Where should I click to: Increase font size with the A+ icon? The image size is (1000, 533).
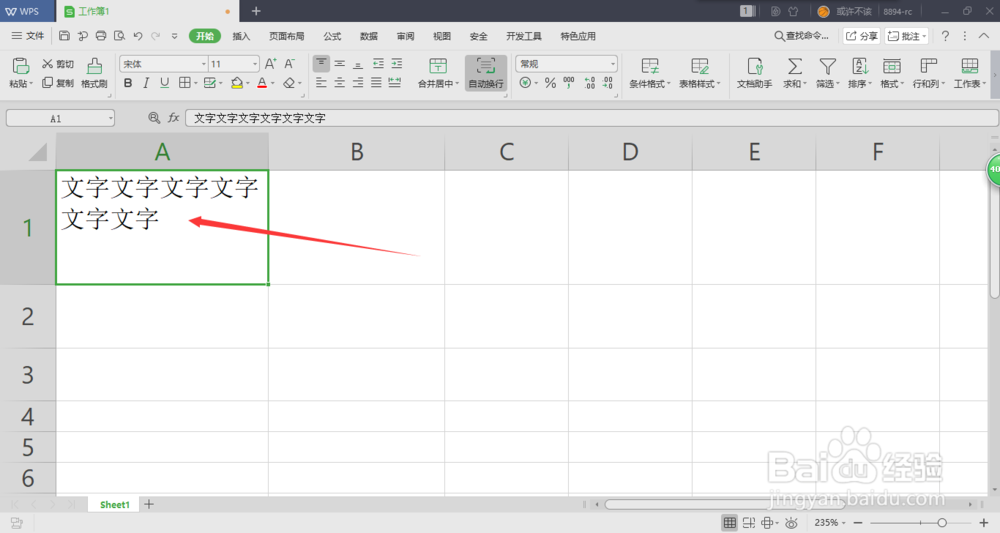pos(270,64)
